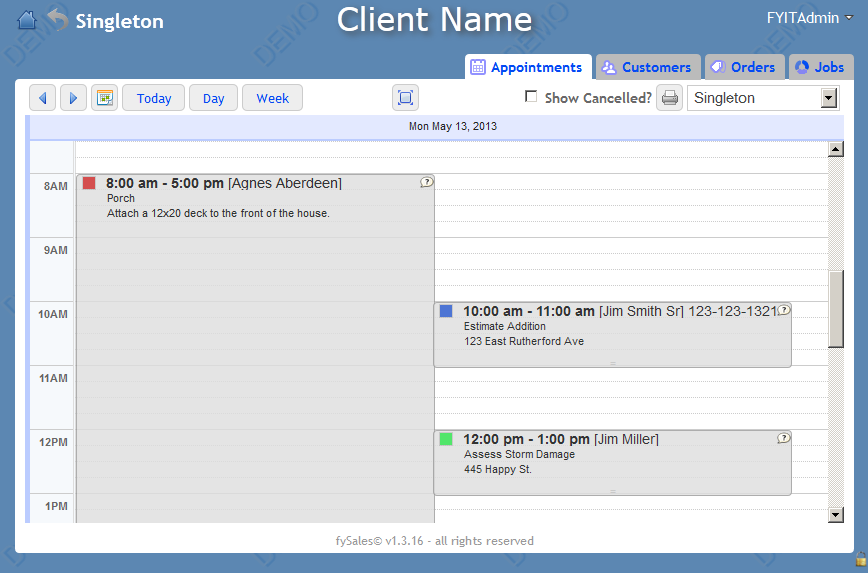Click the Singleton title in header
The height and width of the screenshot is (573, 868).
[x=120, y=22]
